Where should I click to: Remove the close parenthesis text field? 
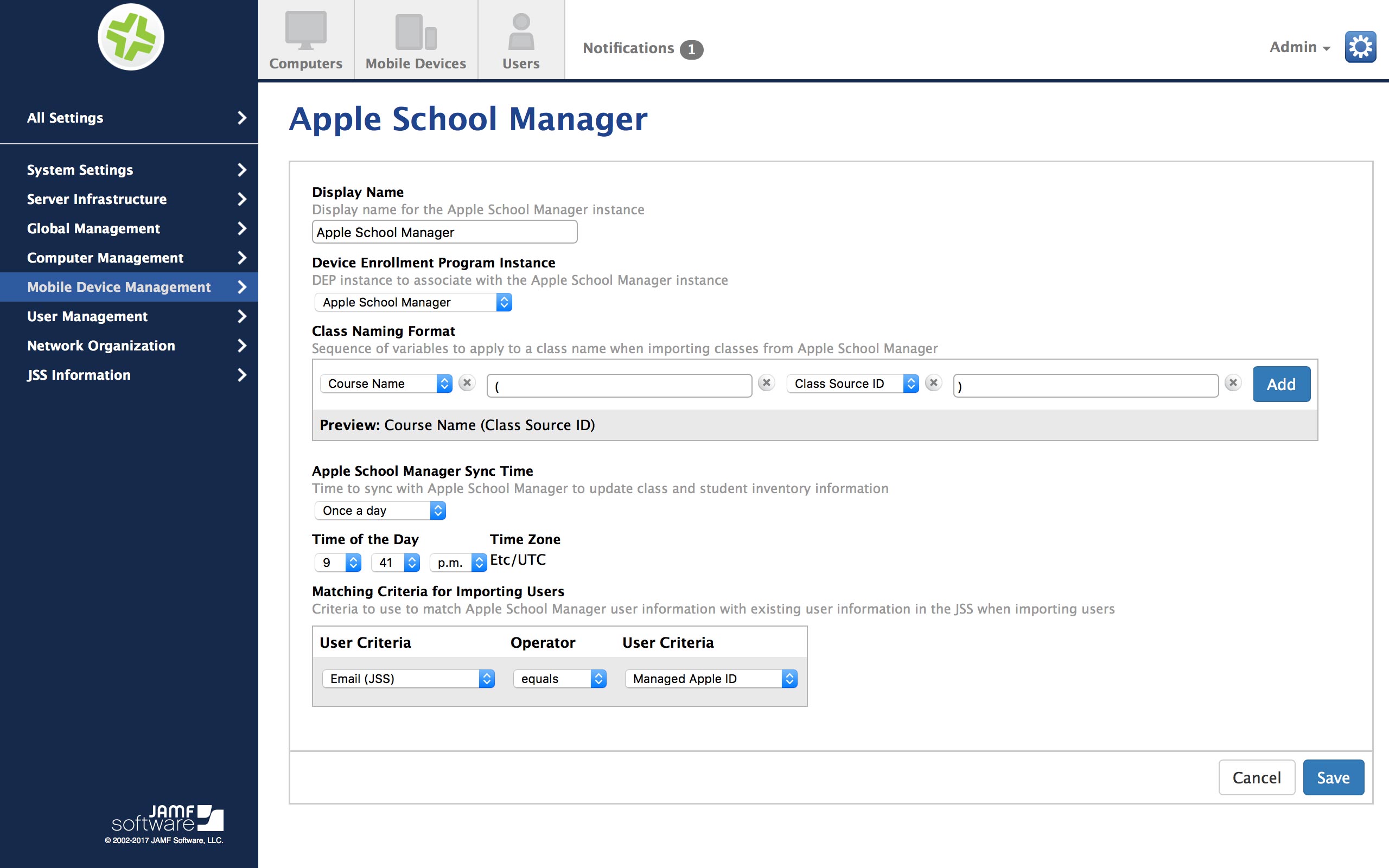(1232, 382)
